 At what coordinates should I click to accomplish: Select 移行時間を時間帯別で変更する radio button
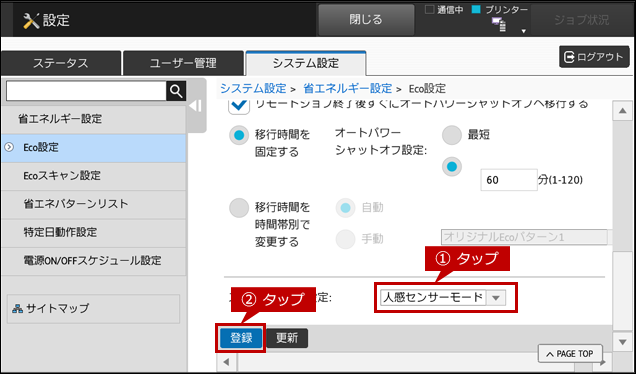click(x=239, y=208)
